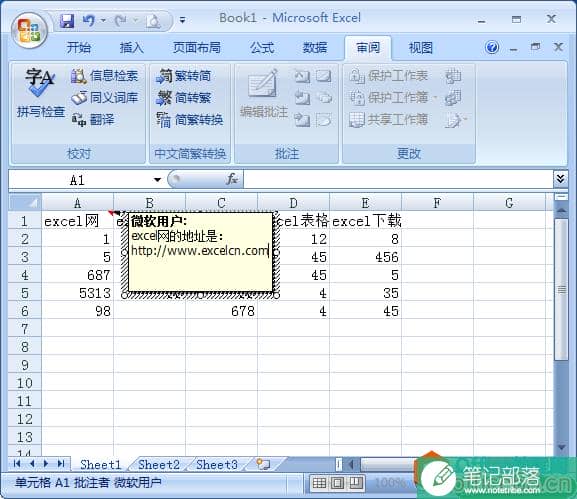The width and height of the screenshot is (577, 499).
Task: Click the Select All corner box
Action: tap(25, 203)
